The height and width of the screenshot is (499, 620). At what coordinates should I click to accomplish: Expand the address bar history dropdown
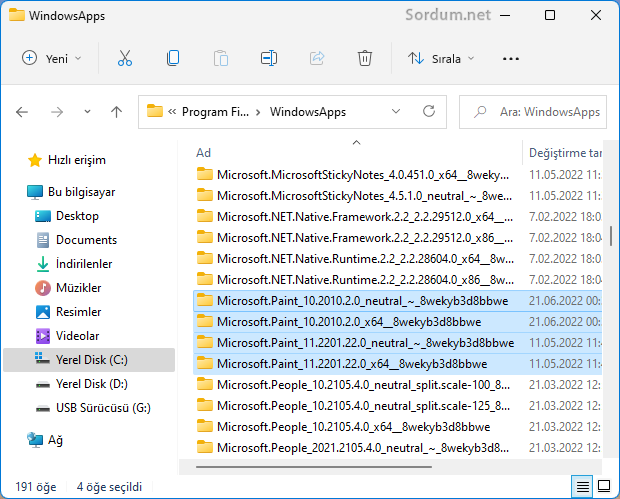[396, 112]
